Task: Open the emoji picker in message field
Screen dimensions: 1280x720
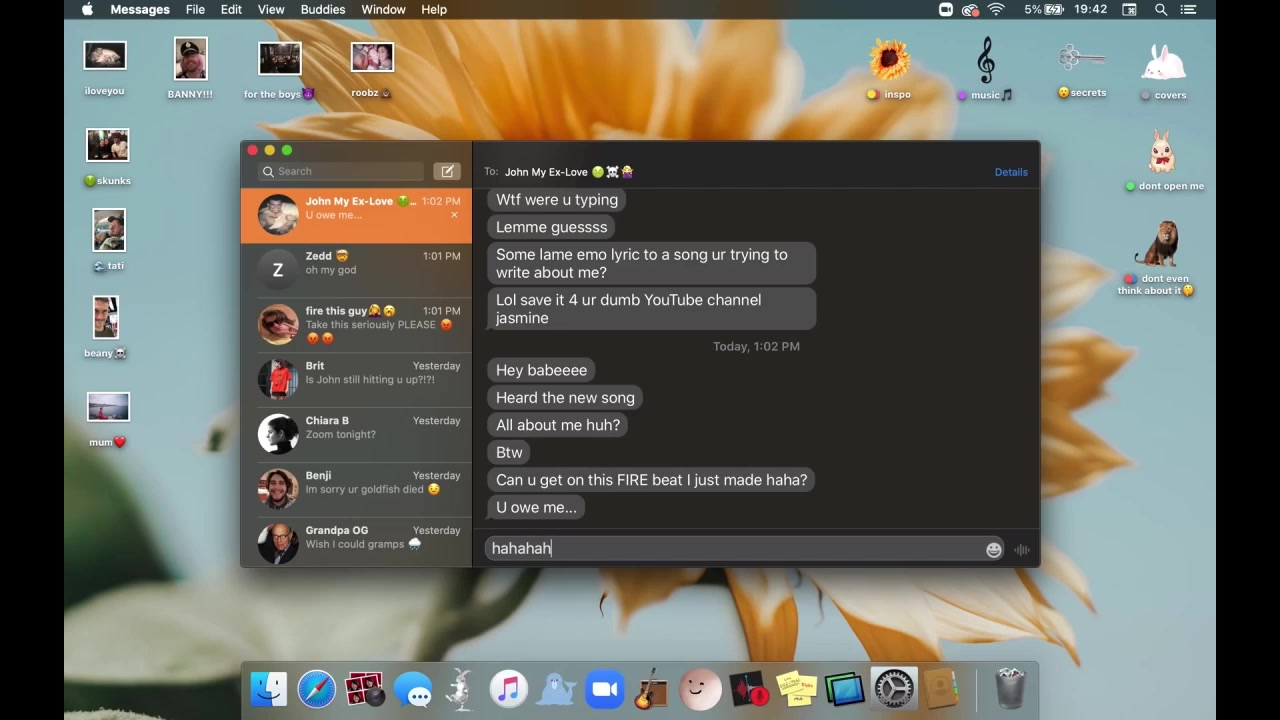Action: coord(993,549)
